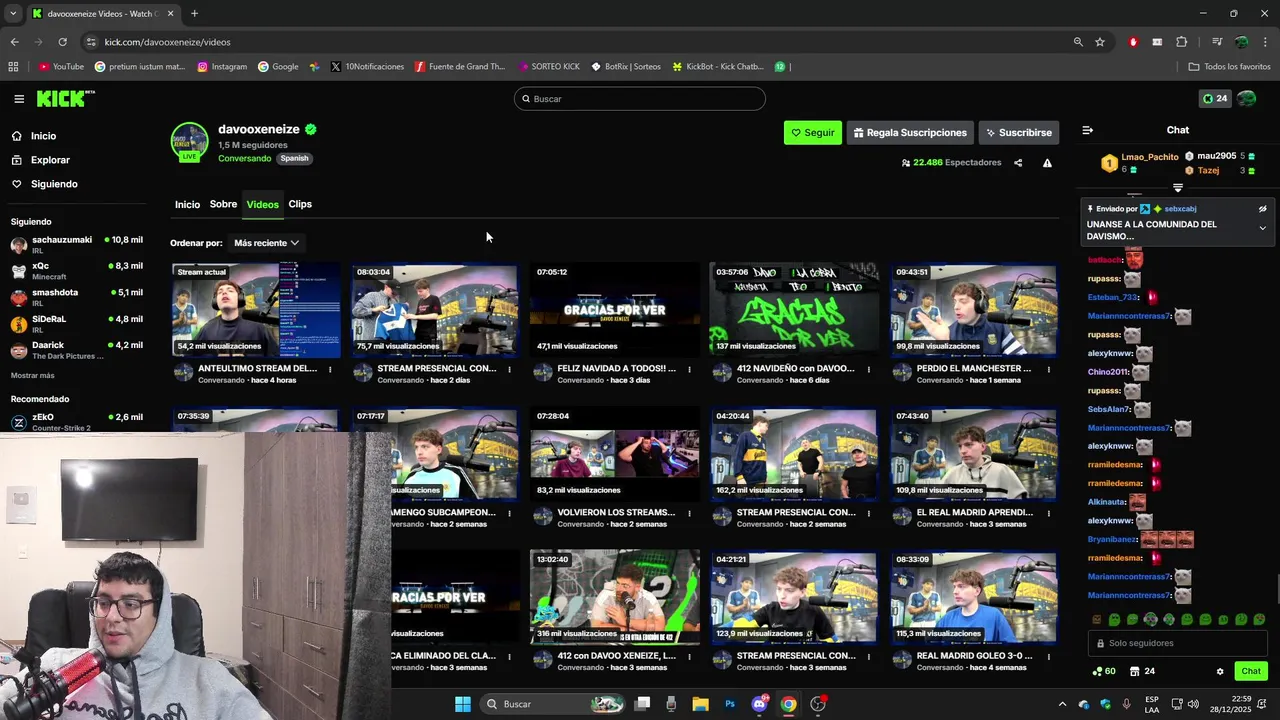The image size is (1280, 720).
Task: Open options for FELIZ NAVIDAD A TODOS video
Action: [689, 369]
